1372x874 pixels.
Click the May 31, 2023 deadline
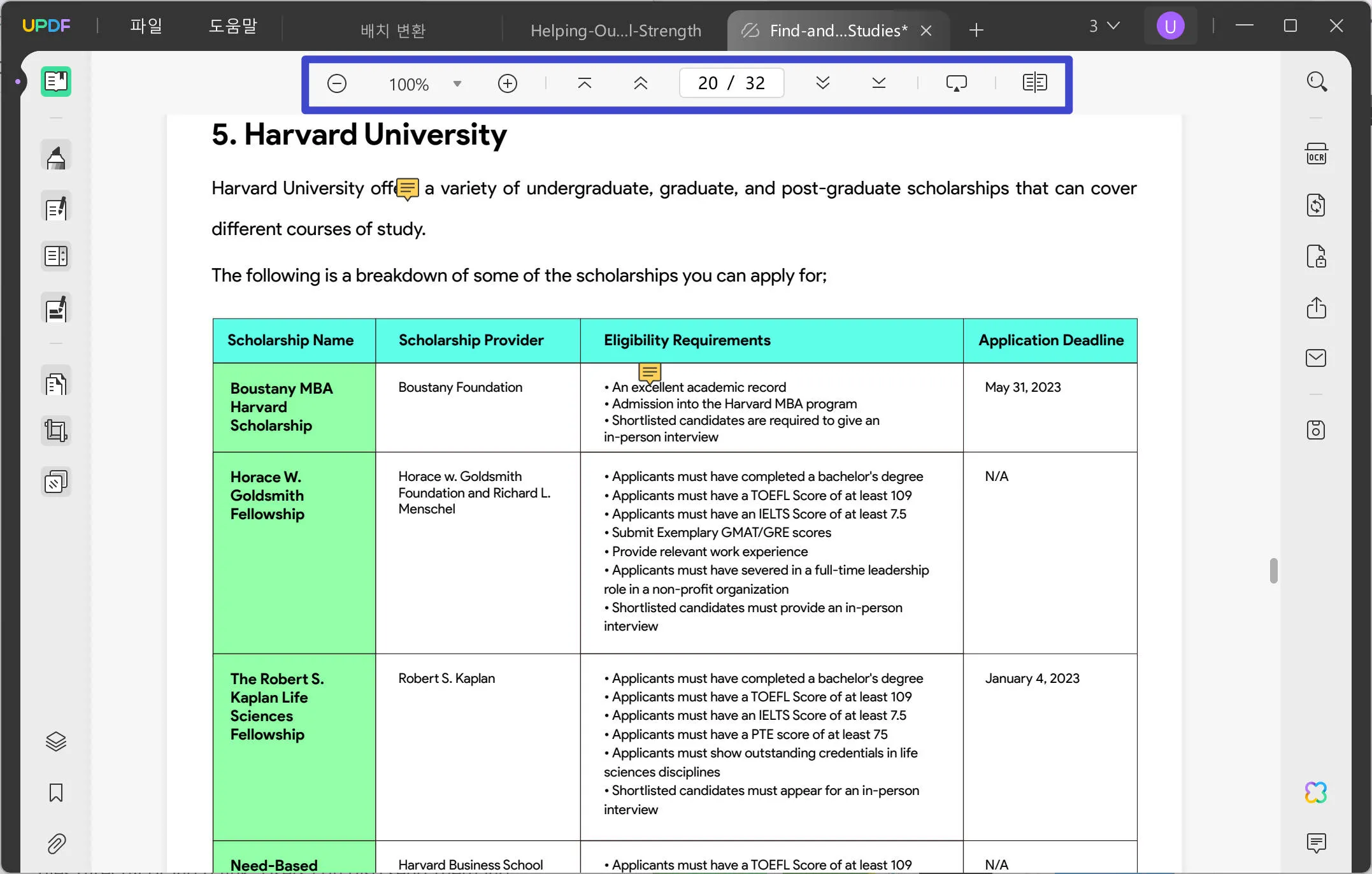click(1023, 387)
